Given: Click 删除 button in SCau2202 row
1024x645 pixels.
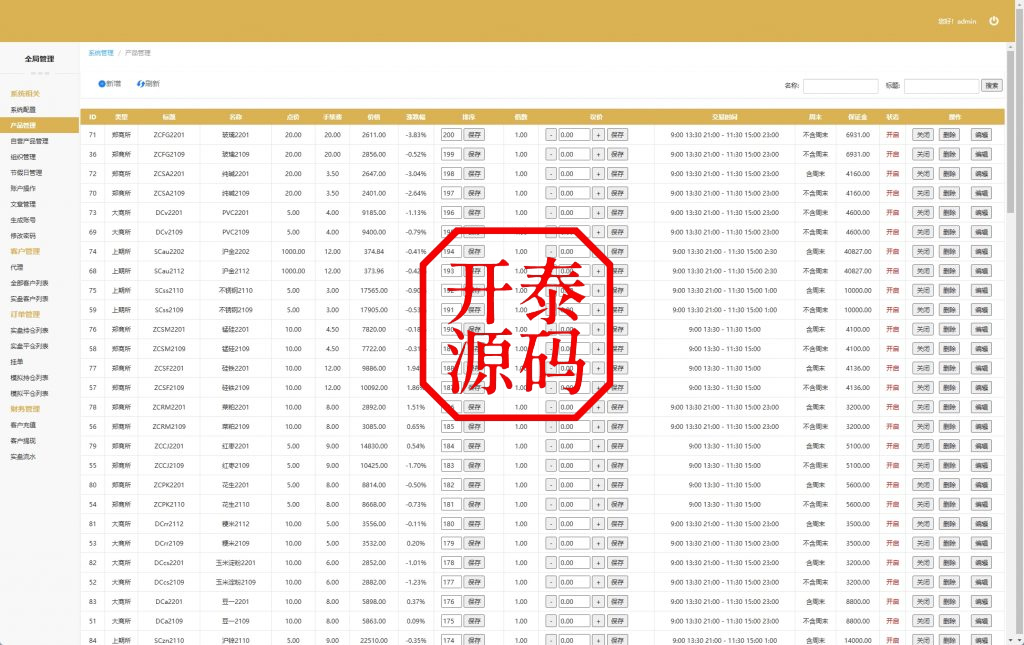Looking at the screenshot, I should (x=950, y=251).
